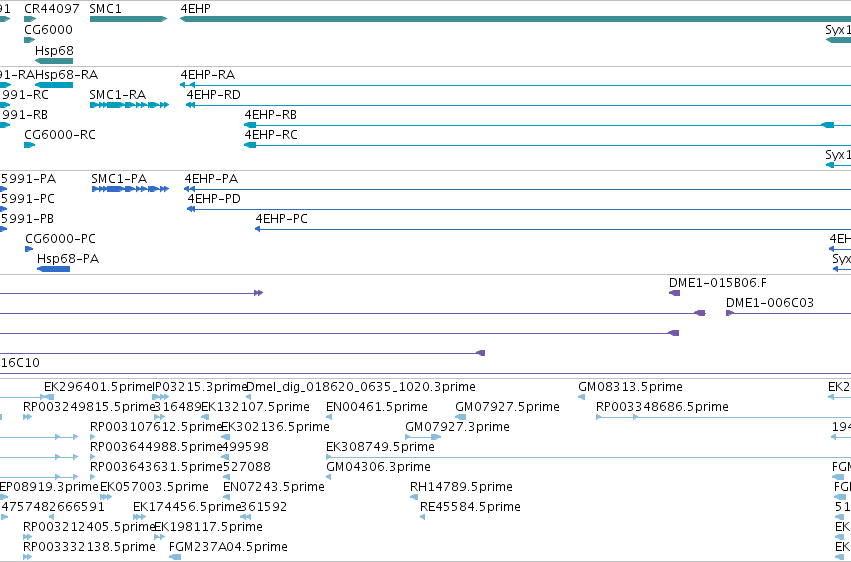The image size is (851, 562).
Task: Click EK198117.5prime EST label
Action: (208, 527)
